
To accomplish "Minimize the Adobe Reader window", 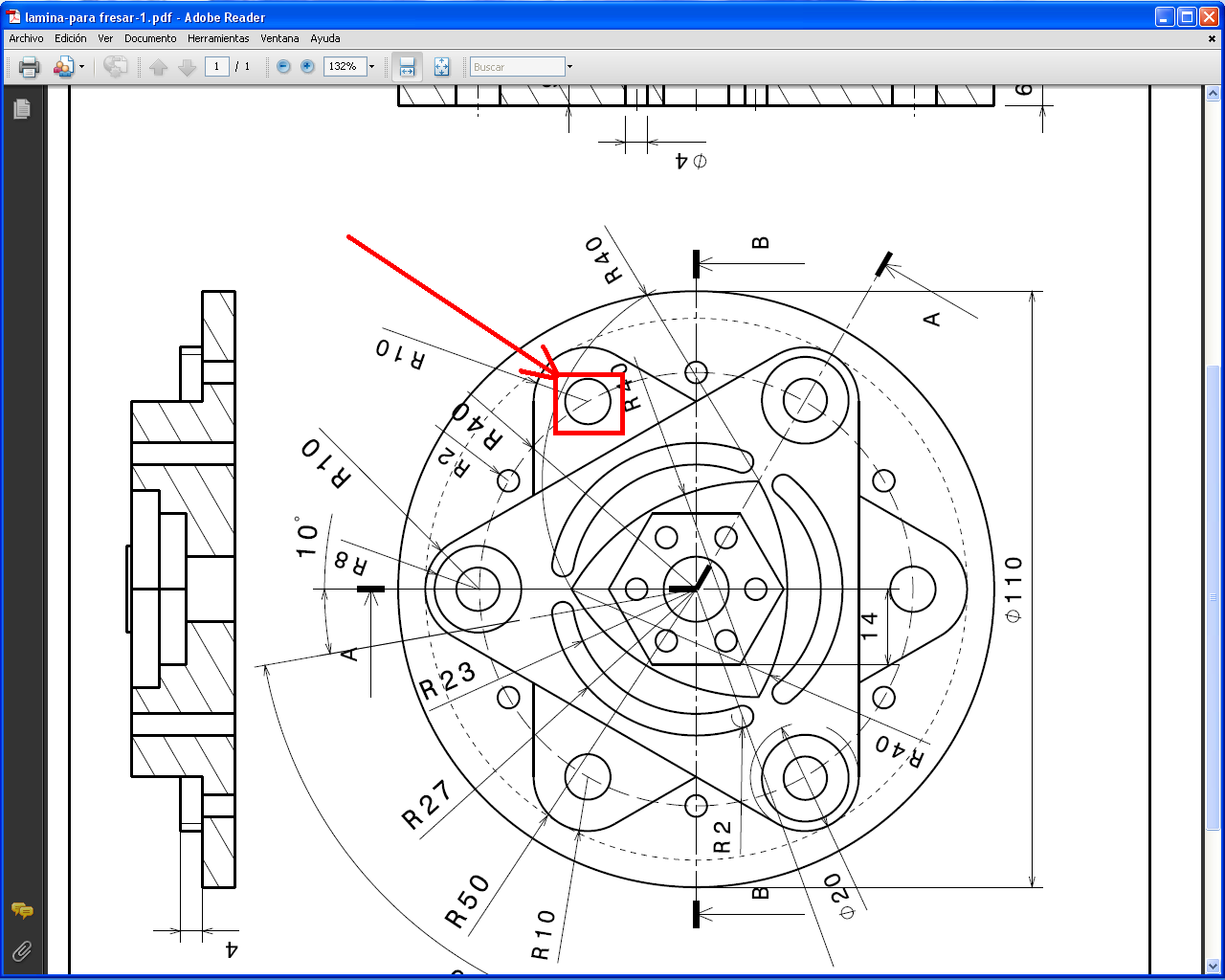I will [x=1165, y=16].
